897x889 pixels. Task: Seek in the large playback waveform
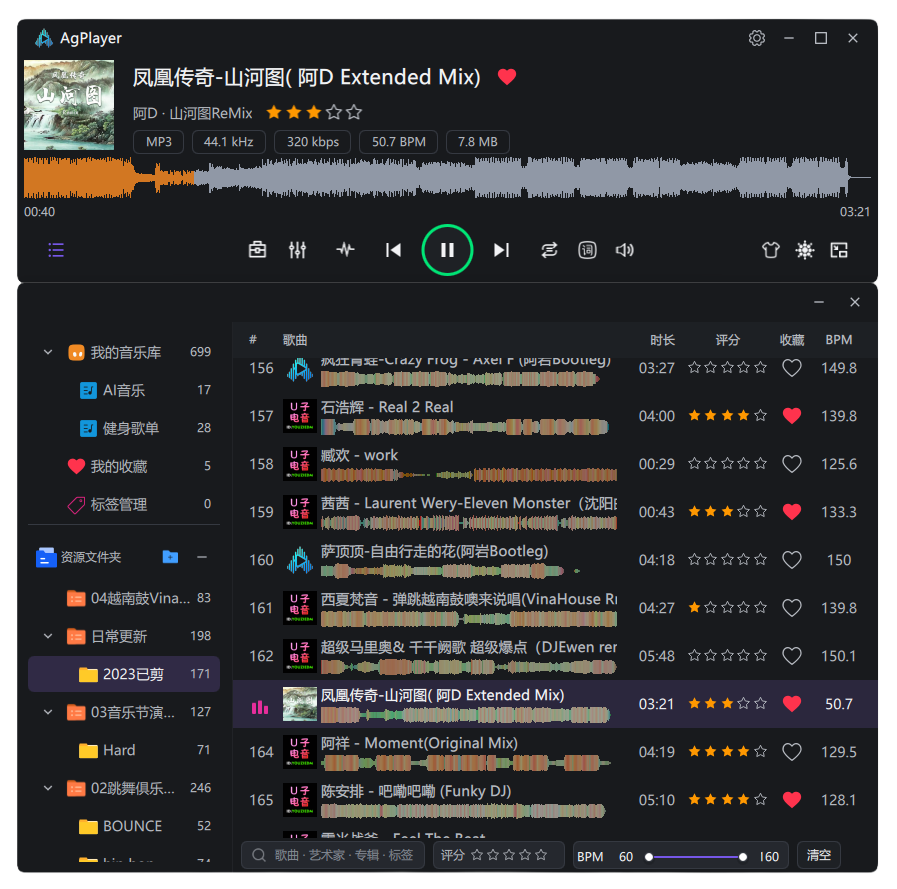coord(447,177)
